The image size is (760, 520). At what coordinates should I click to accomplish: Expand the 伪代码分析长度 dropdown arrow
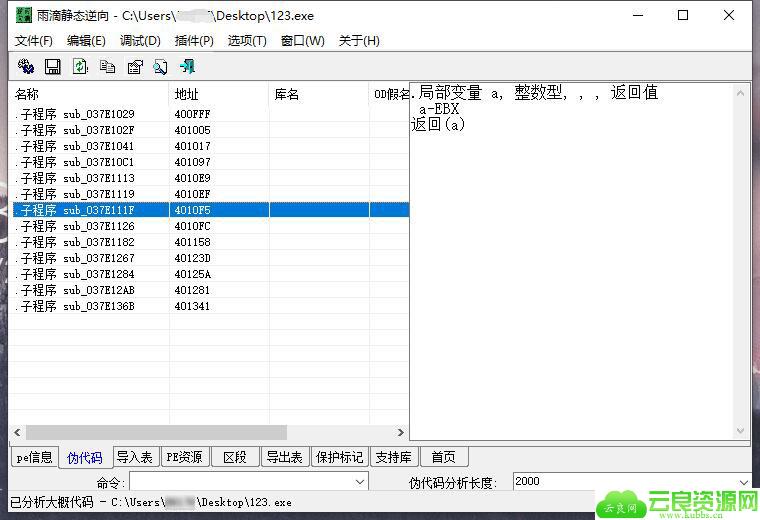(x=744, y=482)
